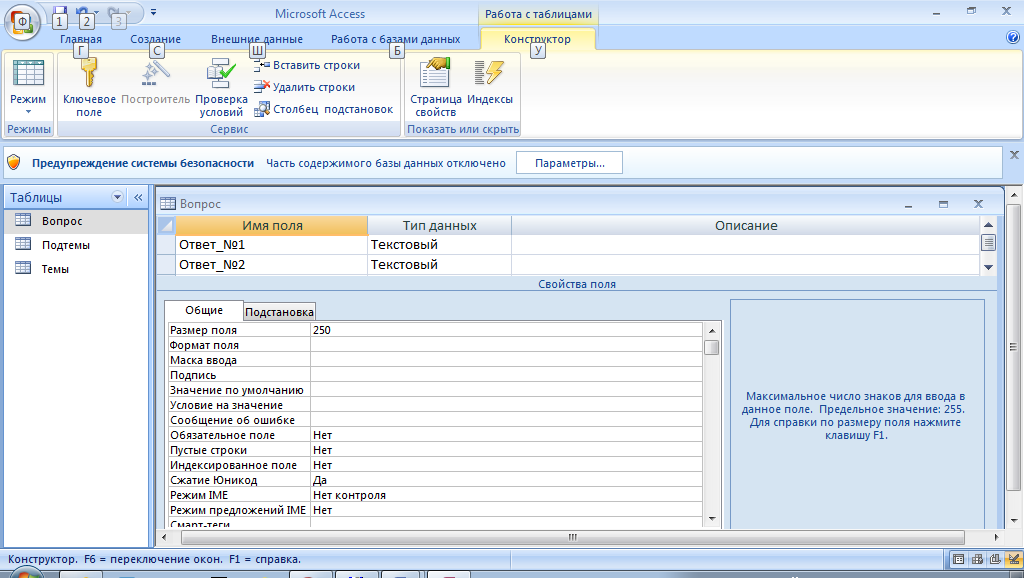
Task: Click the field grid scrollbar down arrow
Action: click(988, 267)
